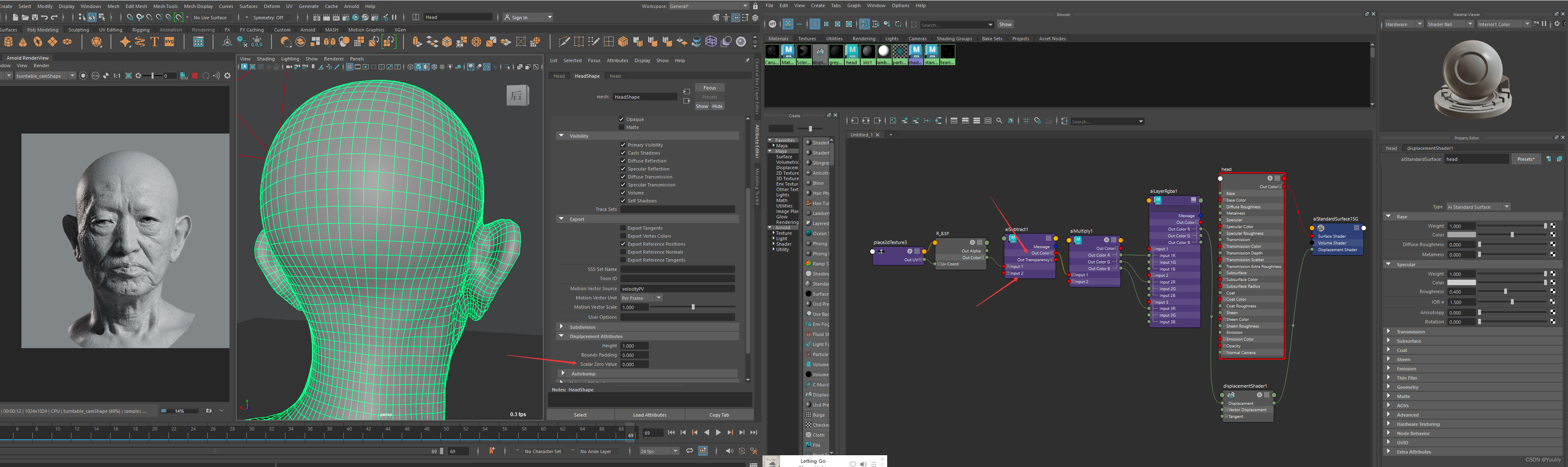Click the Specular Color swatch in the Property Editor
1568x467 pixels.
pos(1461,283)
